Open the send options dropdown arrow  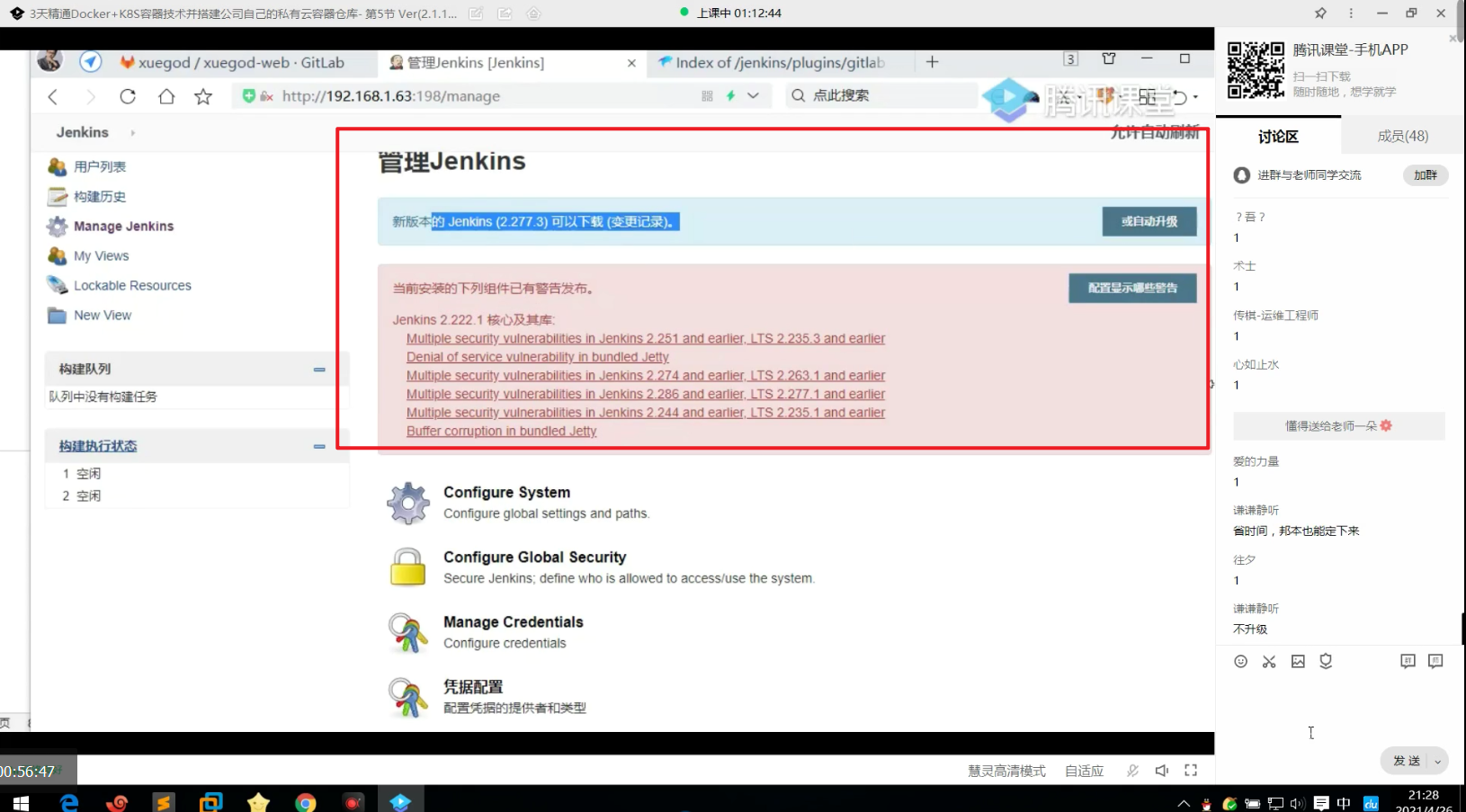pyautogui.click(x=1438, y=761)
